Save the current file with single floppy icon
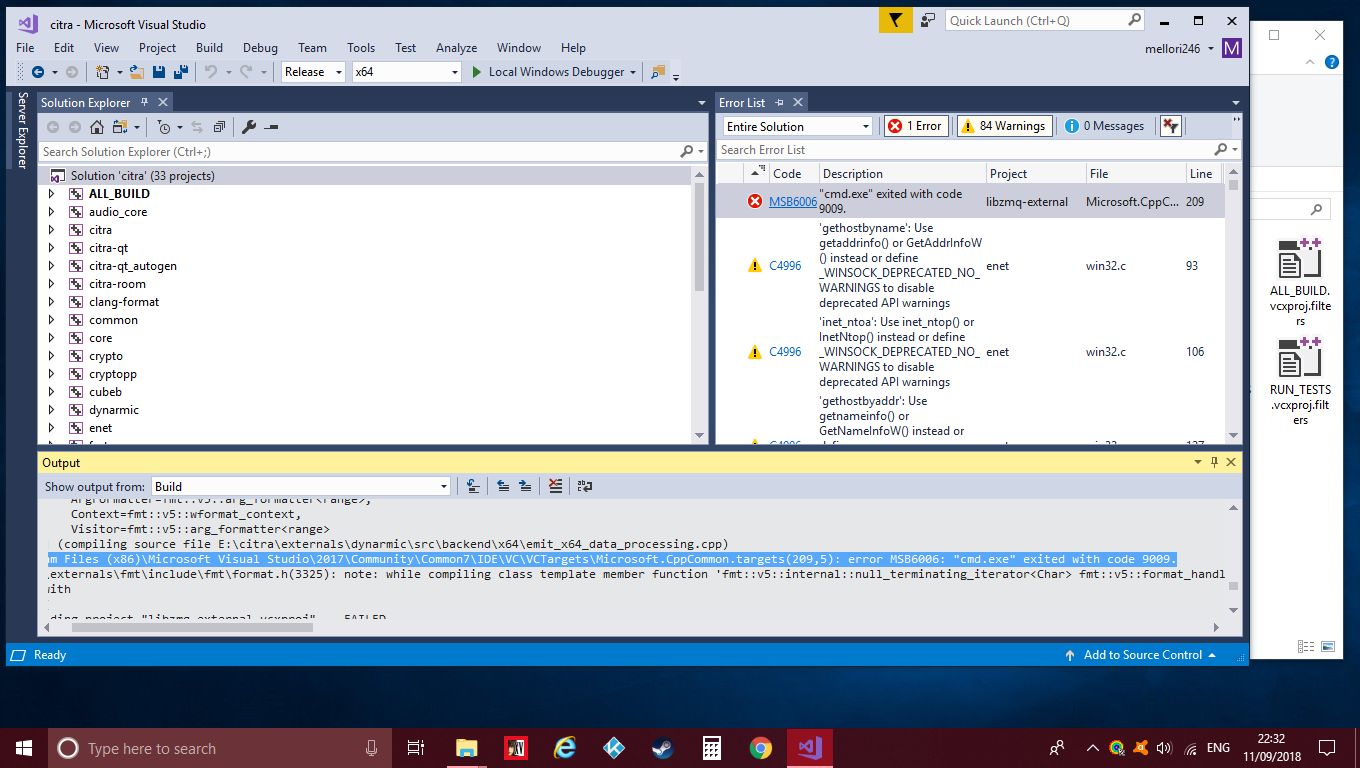The width and height of the screenshot is (1360, 768). [x=160, y=72]
